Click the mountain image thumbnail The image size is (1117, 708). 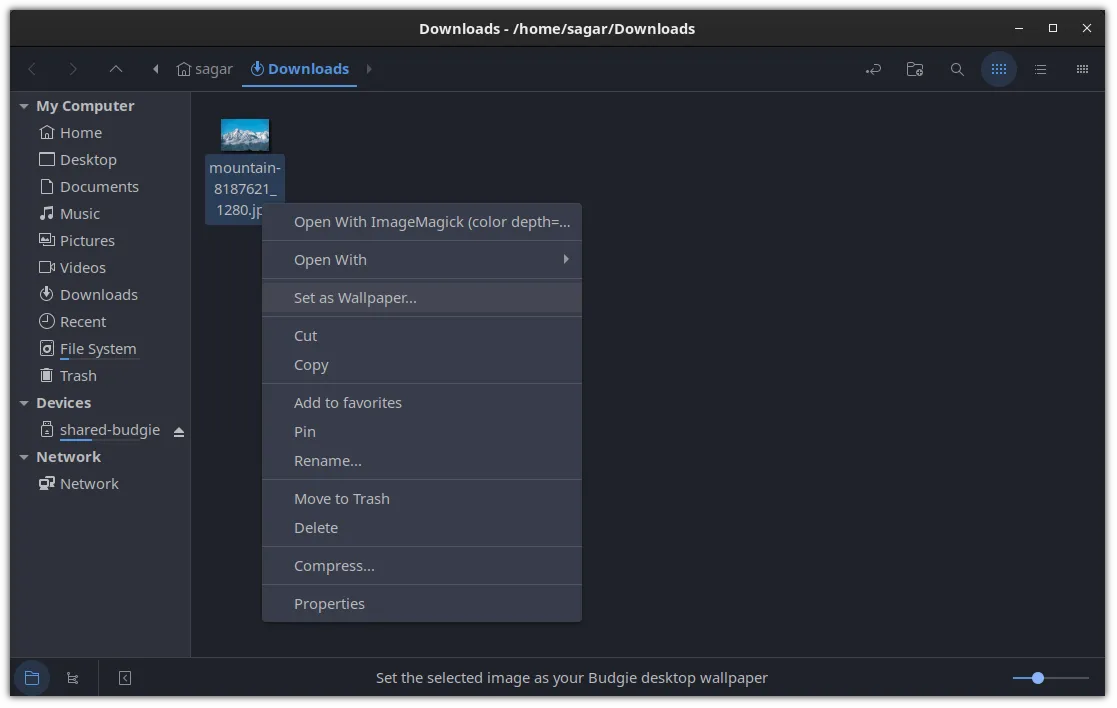pos(245,135)
